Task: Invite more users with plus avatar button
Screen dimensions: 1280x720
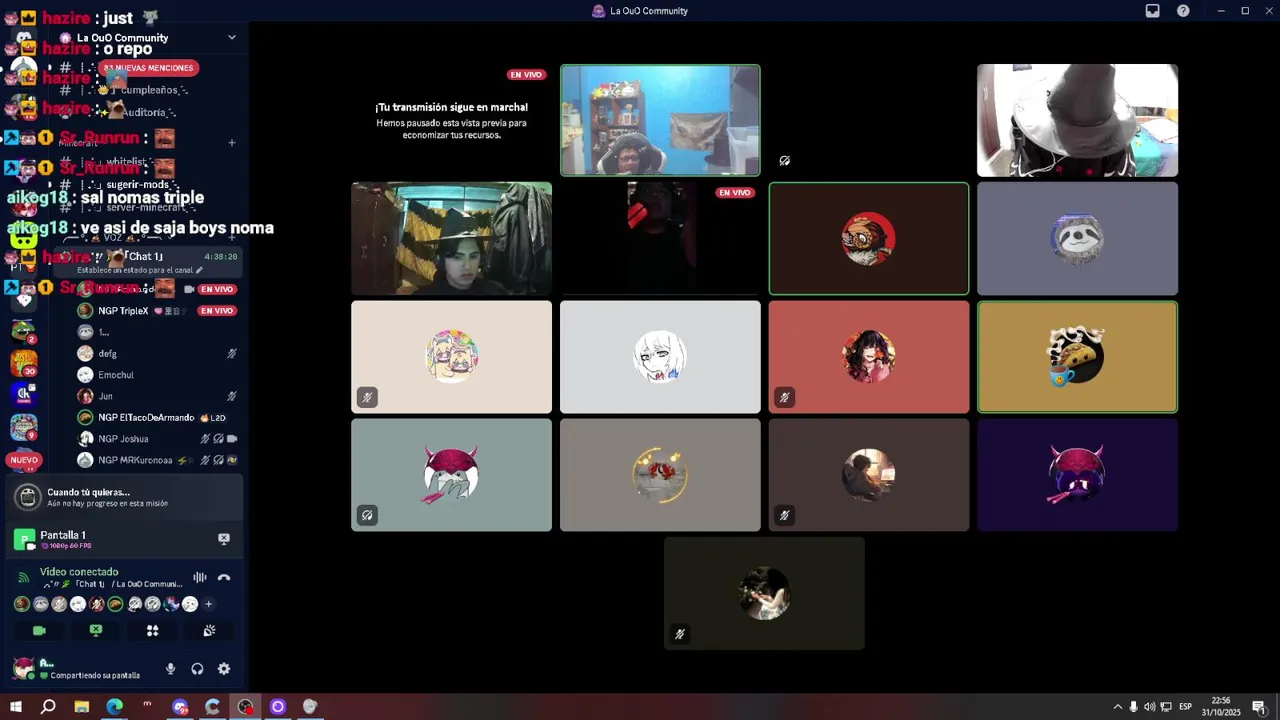Action: pyautogui.click(x=208, y=604)
